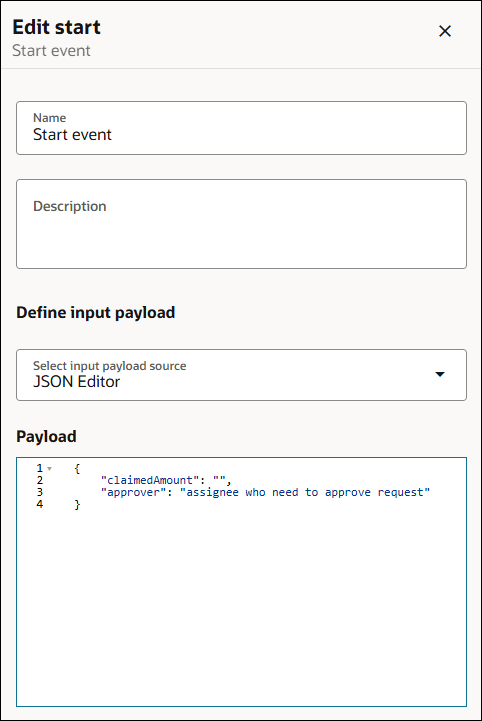Close the Edit start panel
The width and height of the screenshot is (482, 721).
click(x=445, y=31)
